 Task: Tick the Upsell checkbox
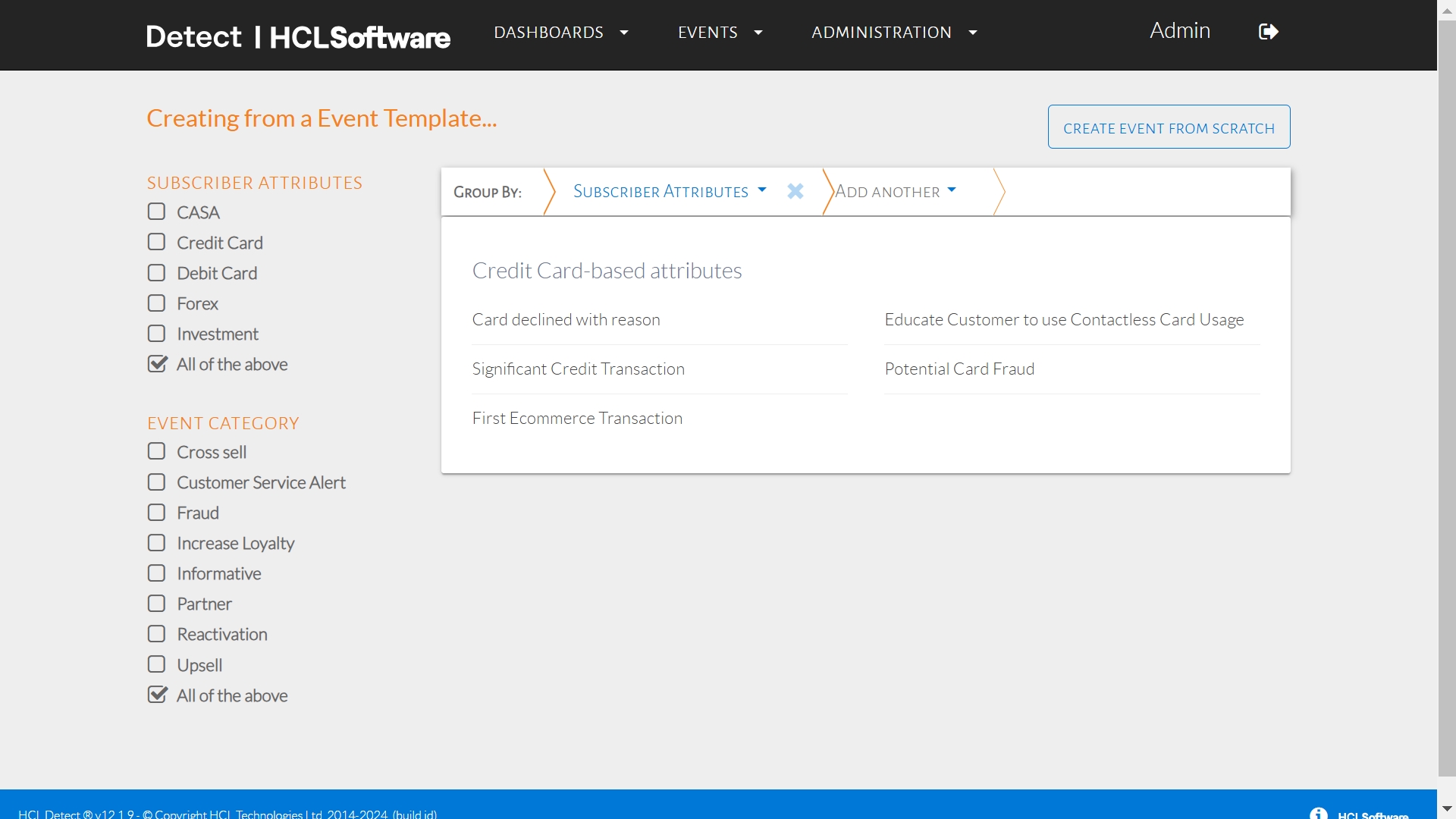(x=156, y=665)
